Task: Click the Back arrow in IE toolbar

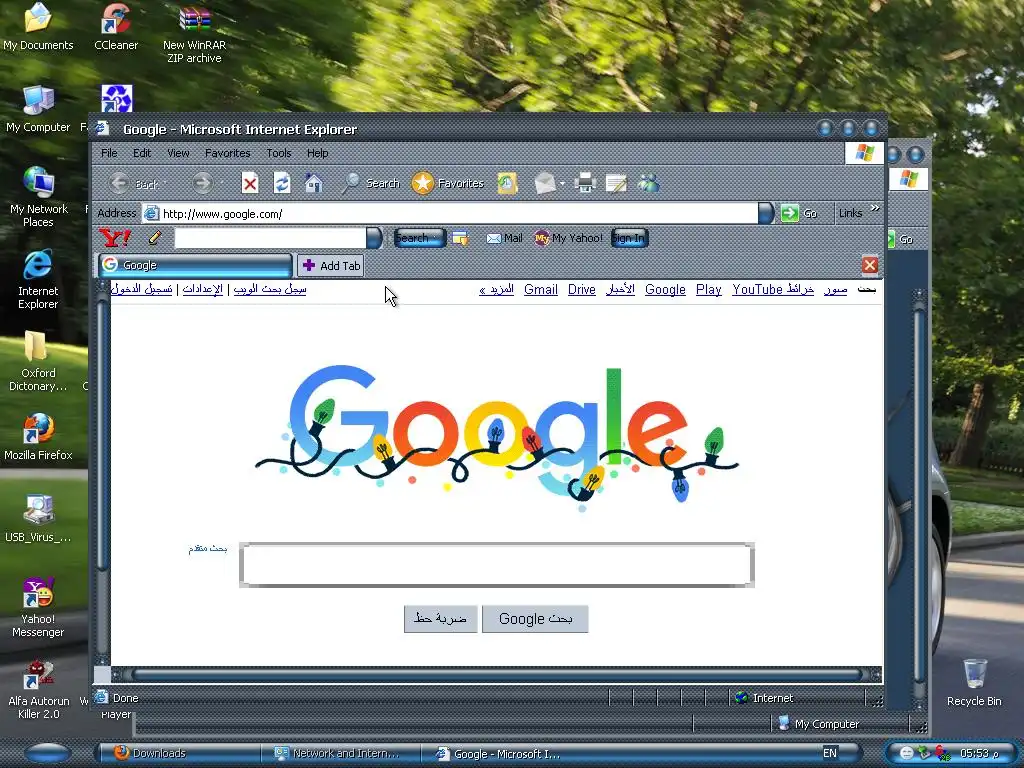Action: (x=119, y=184)
